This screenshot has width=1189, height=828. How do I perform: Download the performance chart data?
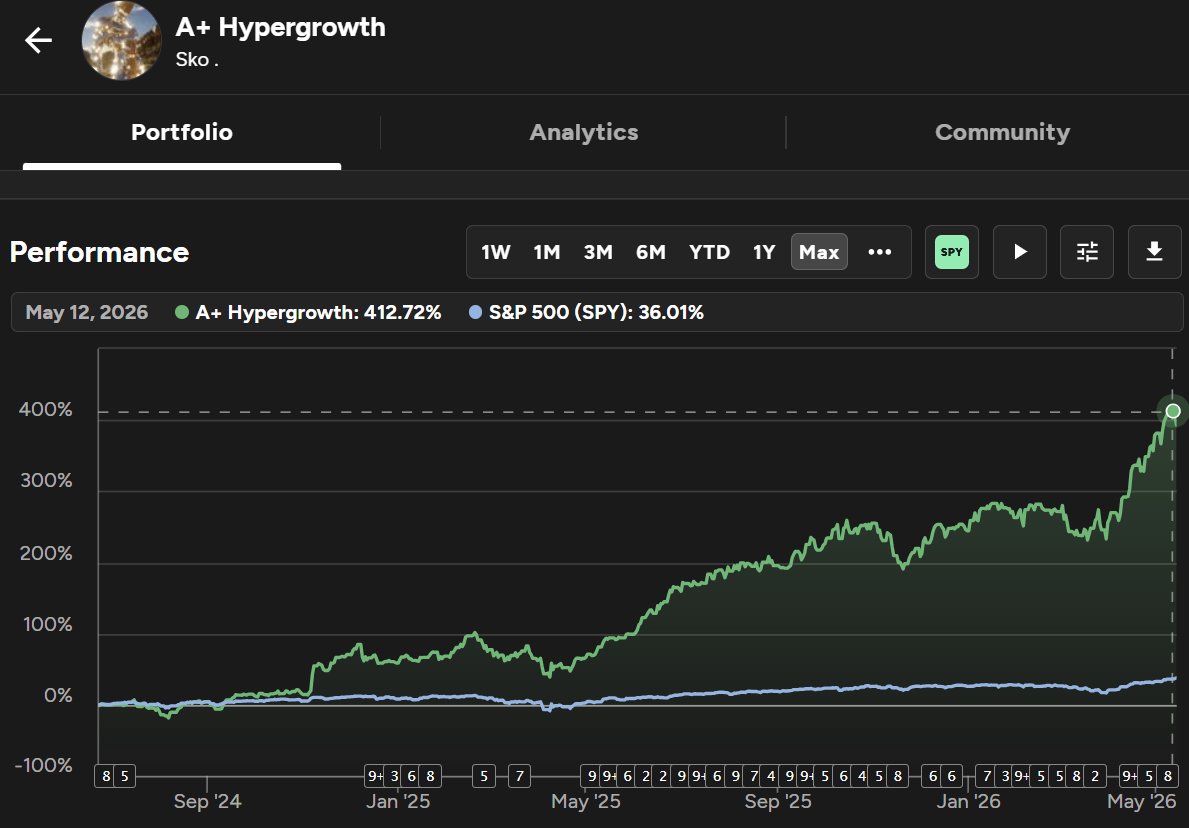click(x=1154, y=252)
